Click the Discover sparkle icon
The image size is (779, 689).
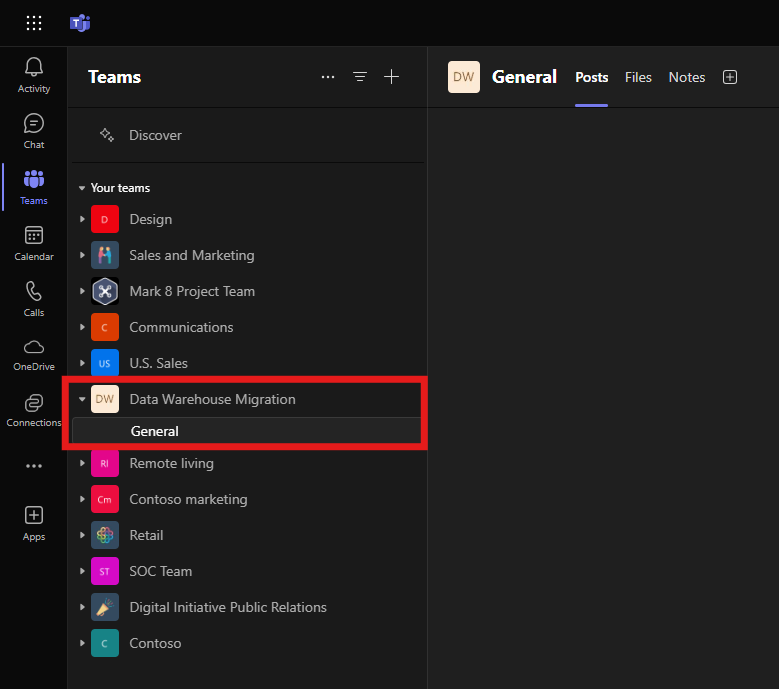pos(107,135)
